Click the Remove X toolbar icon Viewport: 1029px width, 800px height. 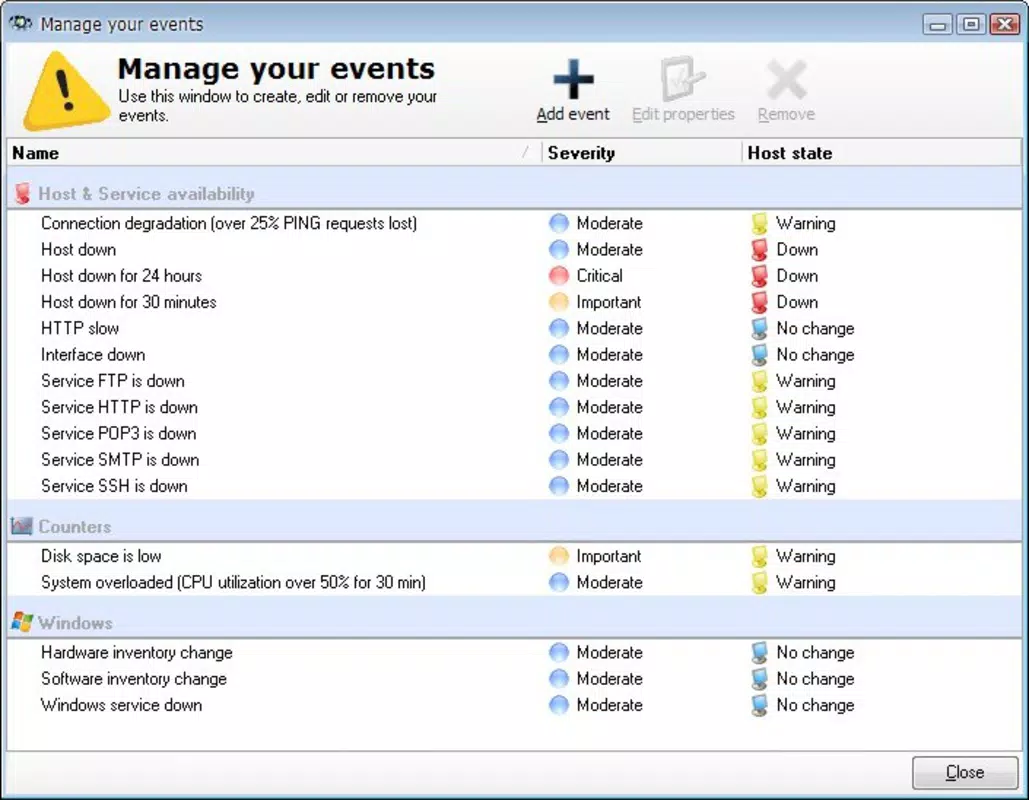[x=786, y=79]
